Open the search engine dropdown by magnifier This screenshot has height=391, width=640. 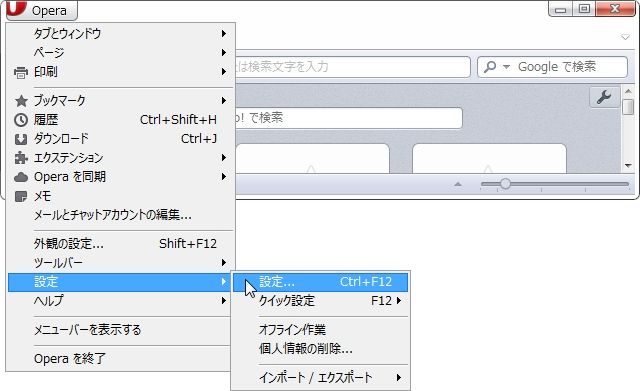click(507, 67)
